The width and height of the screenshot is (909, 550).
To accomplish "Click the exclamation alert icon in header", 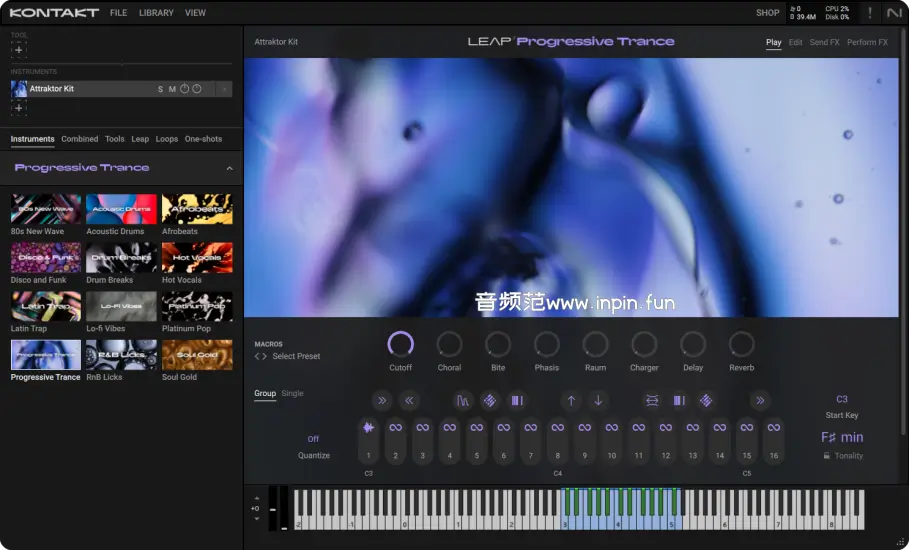I will click(x=869, y=13).
